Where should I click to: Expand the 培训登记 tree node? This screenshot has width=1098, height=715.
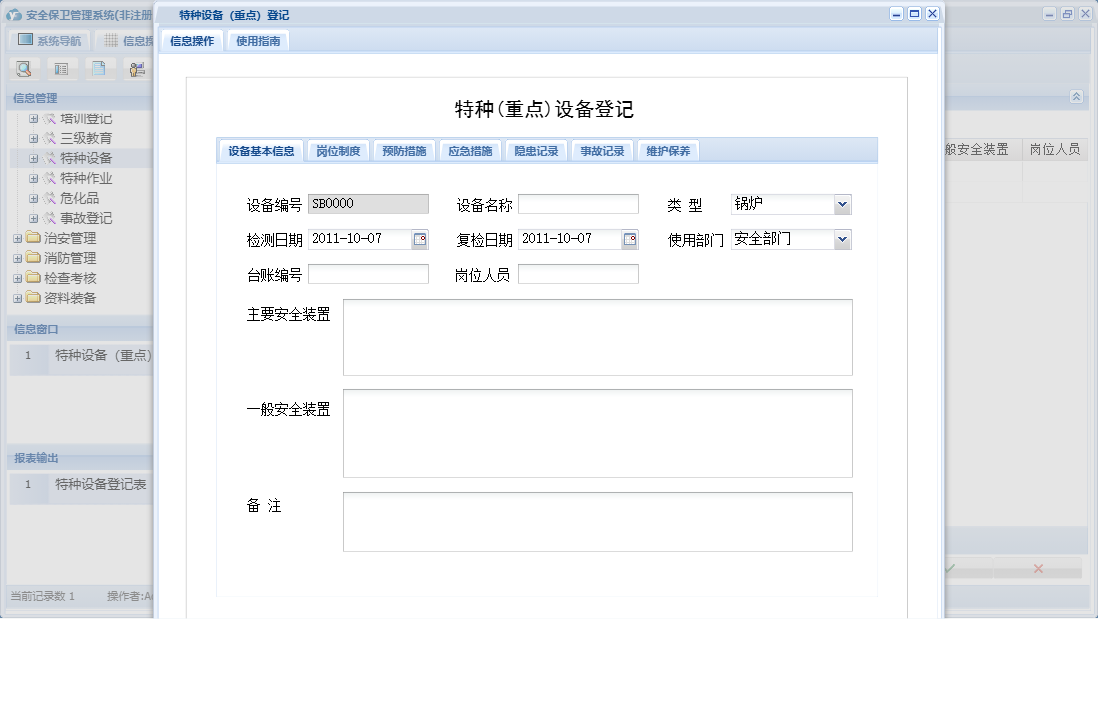[x=34, y=117]
